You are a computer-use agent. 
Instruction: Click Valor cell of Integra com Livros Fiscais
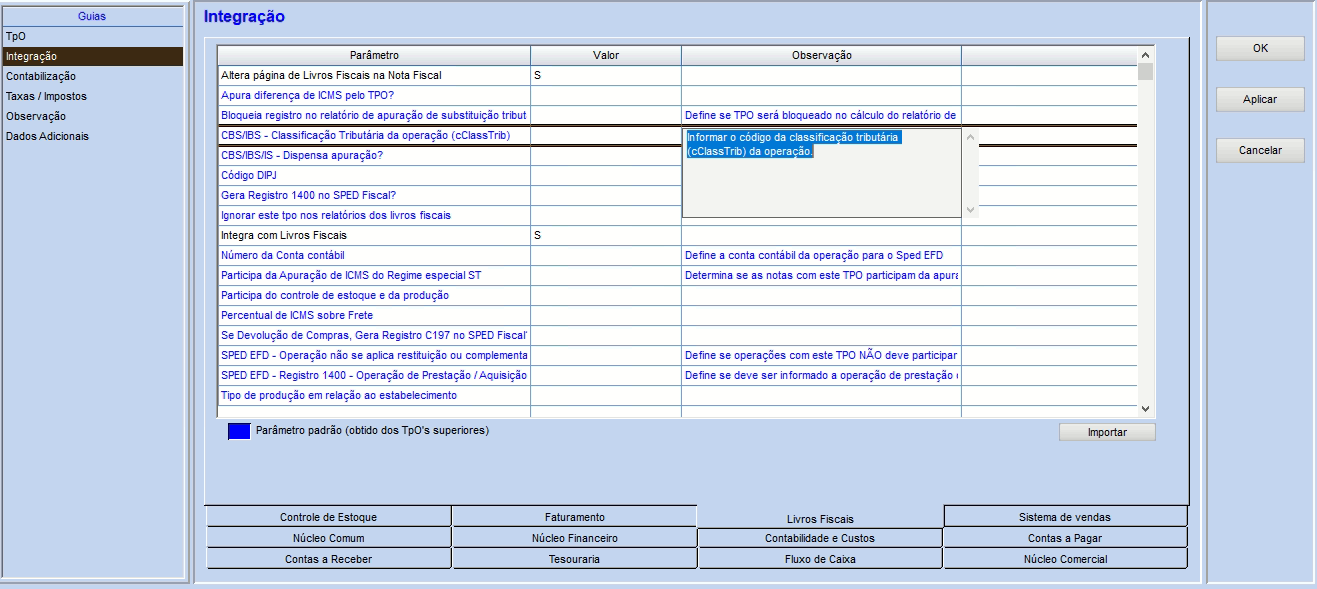(x=605, y=236)
